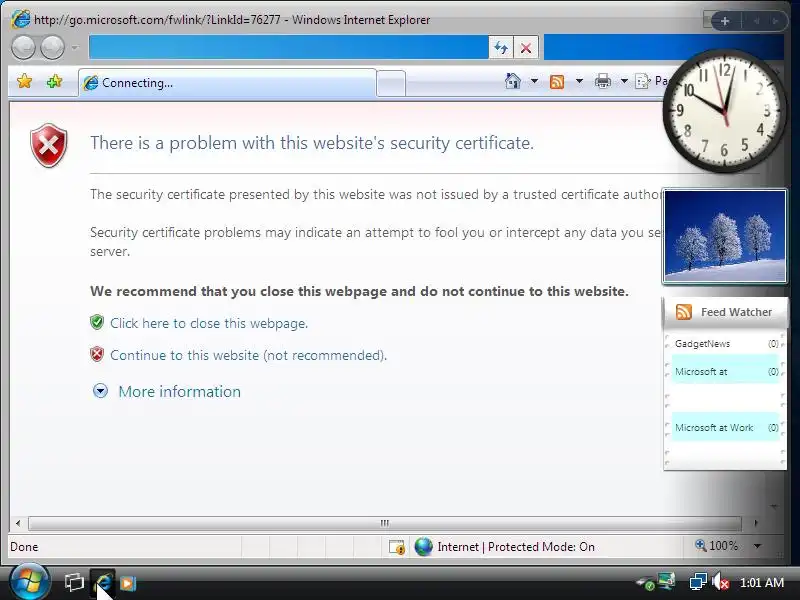Click the right scroll arrow
This screenshot has width=800, height=600.
(x=756, y=523)
